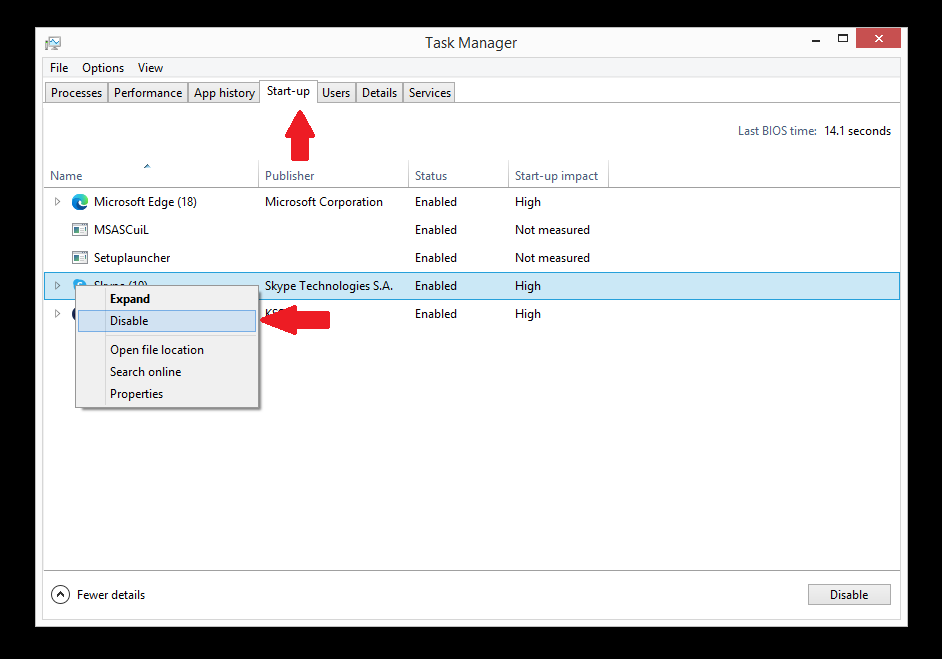Viewport: 942px width, 659px height.
Task: Click the MSASCuiL program icon
Action: point(80,230)
